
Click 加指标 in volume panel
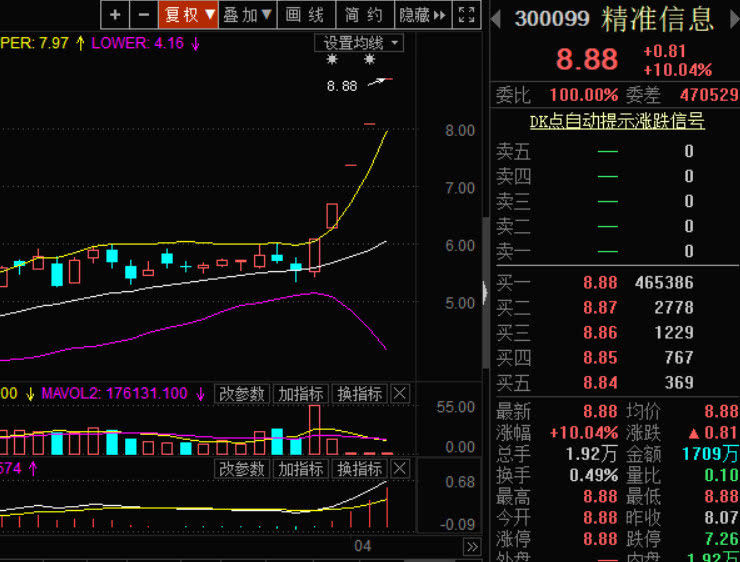(301, 394)
